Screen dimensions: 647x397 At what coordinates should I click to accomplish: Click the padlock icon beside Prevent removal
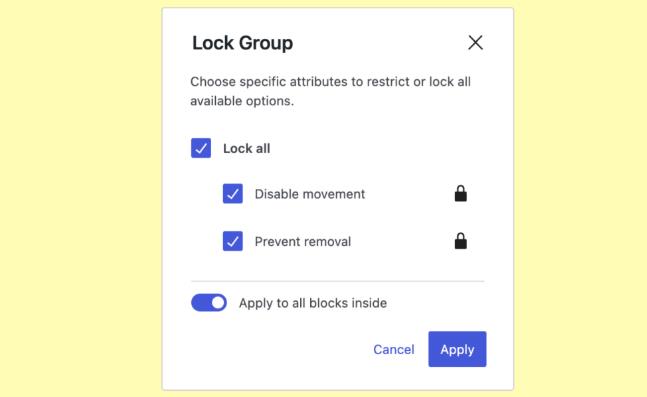point(460,241)
